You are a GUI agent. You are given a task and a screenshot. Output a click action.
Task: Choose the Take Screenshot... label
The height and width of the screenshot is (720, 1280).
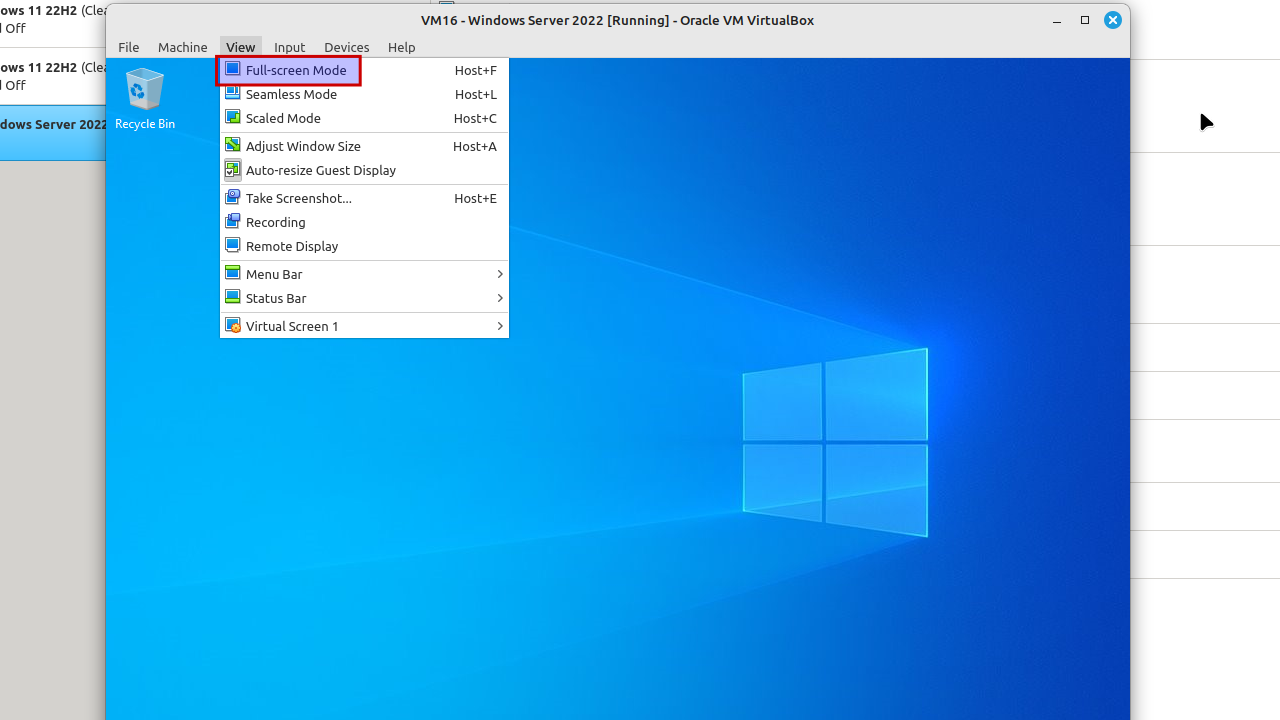pyautogui.click(x=299, y=198)
